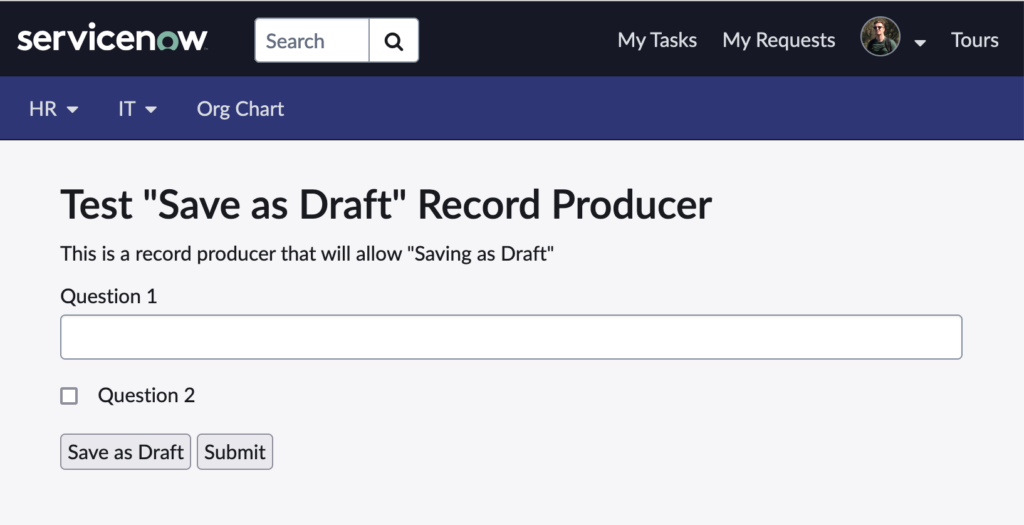Click the 'This is a record producer' description text
Screen dimensions: 1024x525
pyautogui.click(x=307, y=253)
